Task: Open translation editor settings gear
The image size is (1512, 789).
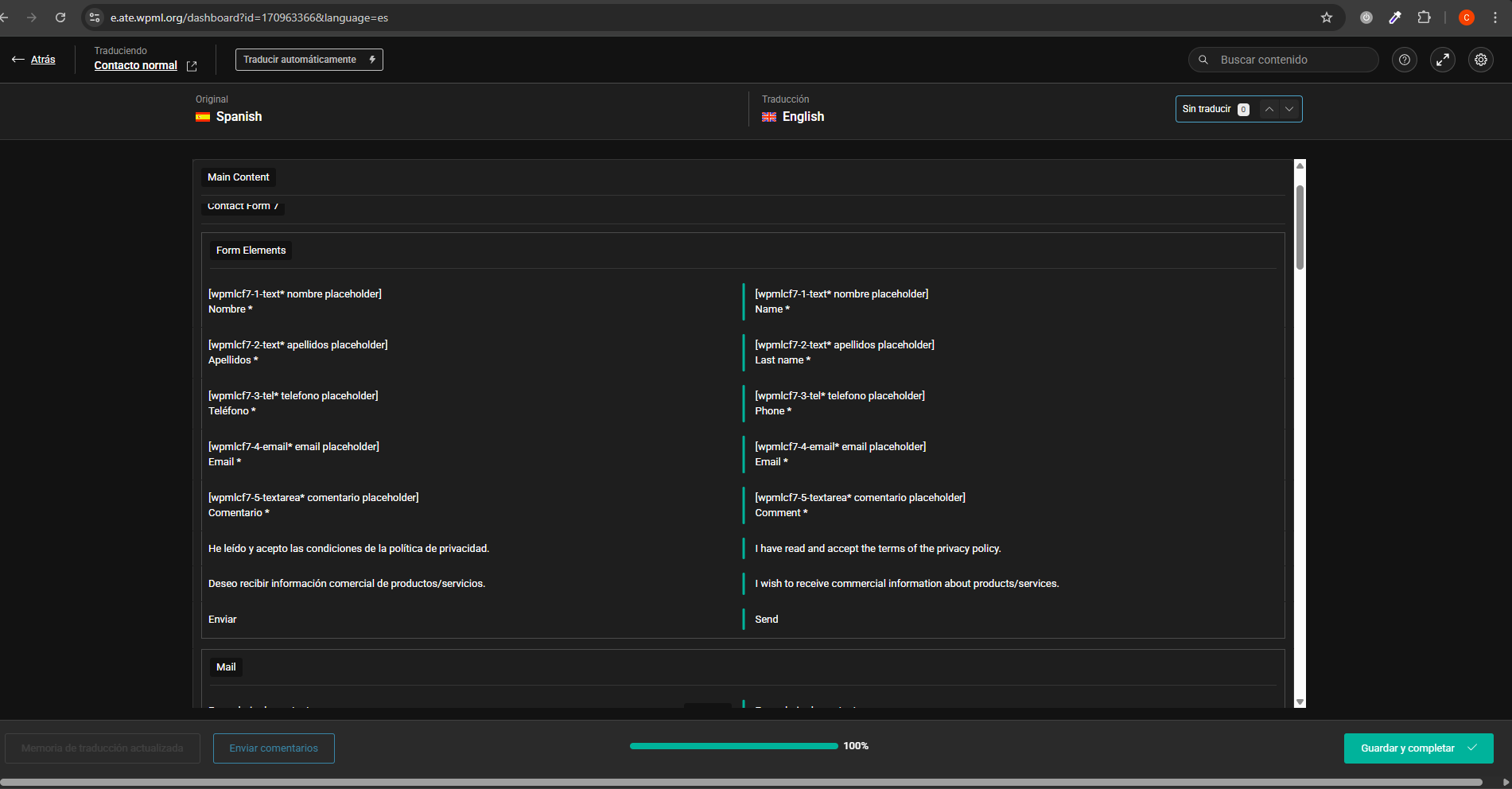Action: 1481,60
